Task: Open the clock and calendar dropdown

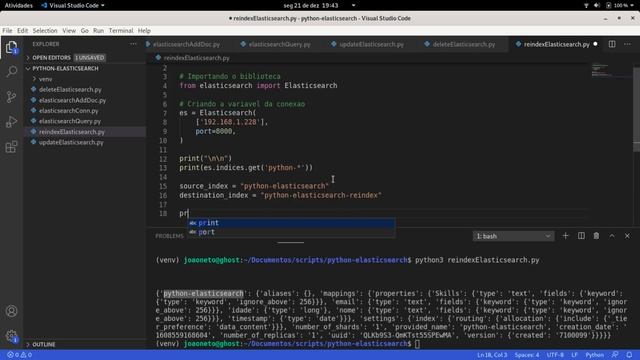Action: click(311, 5)
